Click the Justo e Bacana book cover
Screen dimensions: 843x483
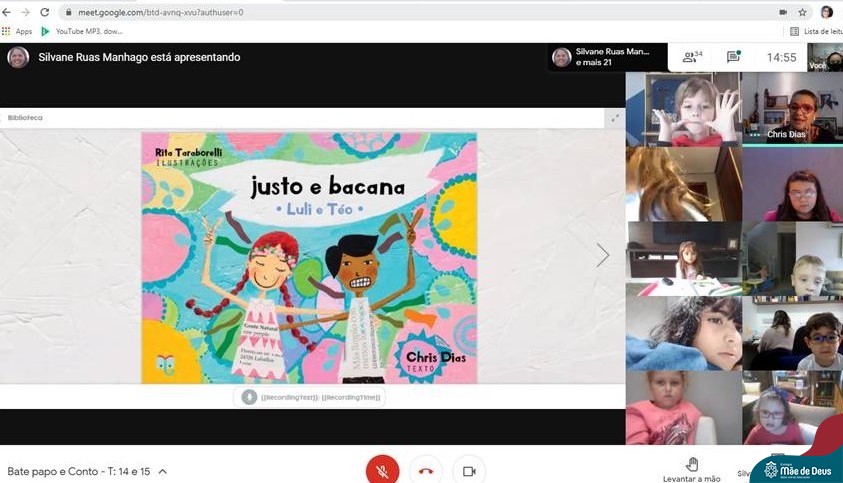coord(309,258)
